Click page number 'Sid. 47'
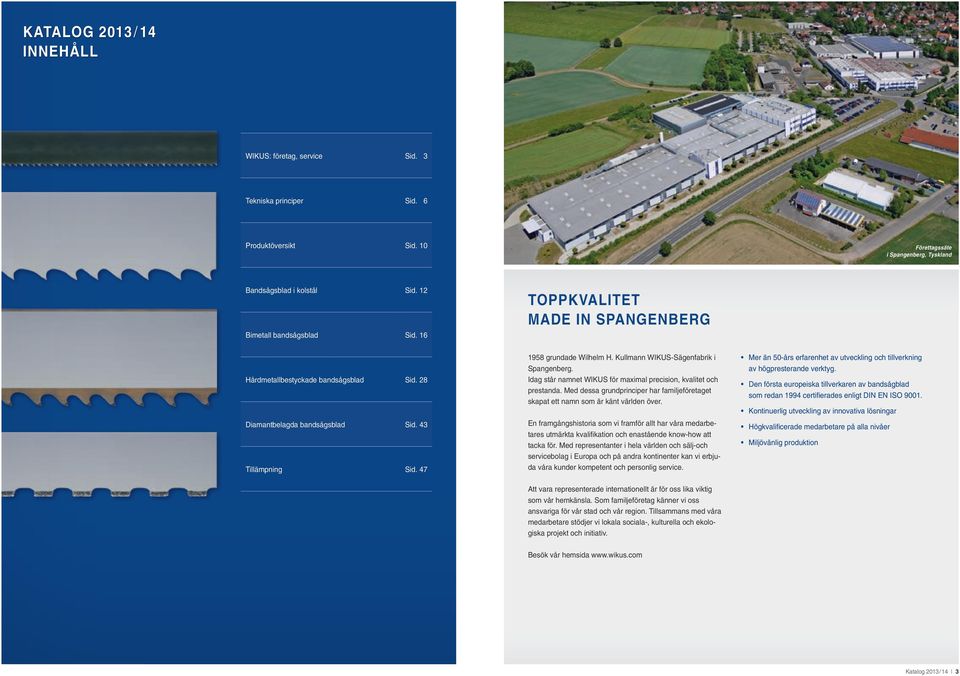 pos(416,469)
